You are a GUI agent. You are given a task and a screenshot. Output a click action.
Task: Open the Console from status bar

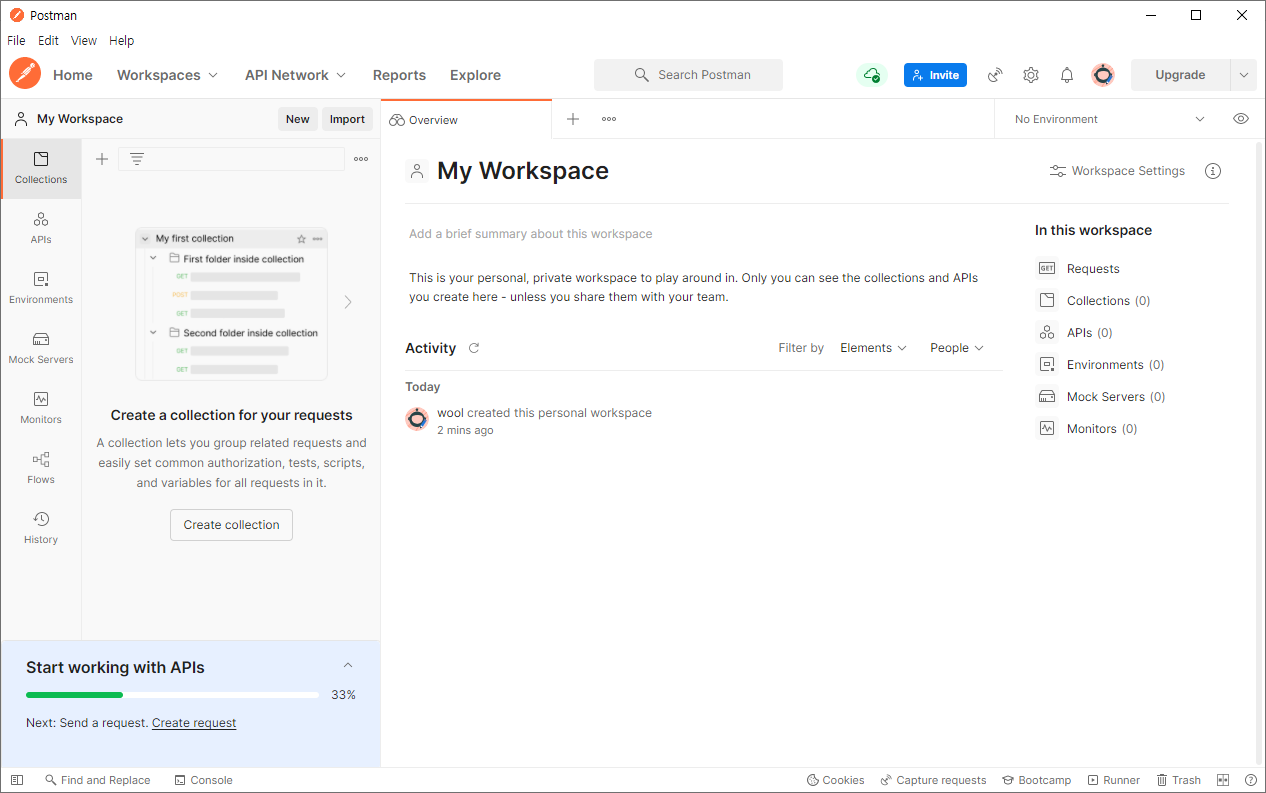click(203, 780)
